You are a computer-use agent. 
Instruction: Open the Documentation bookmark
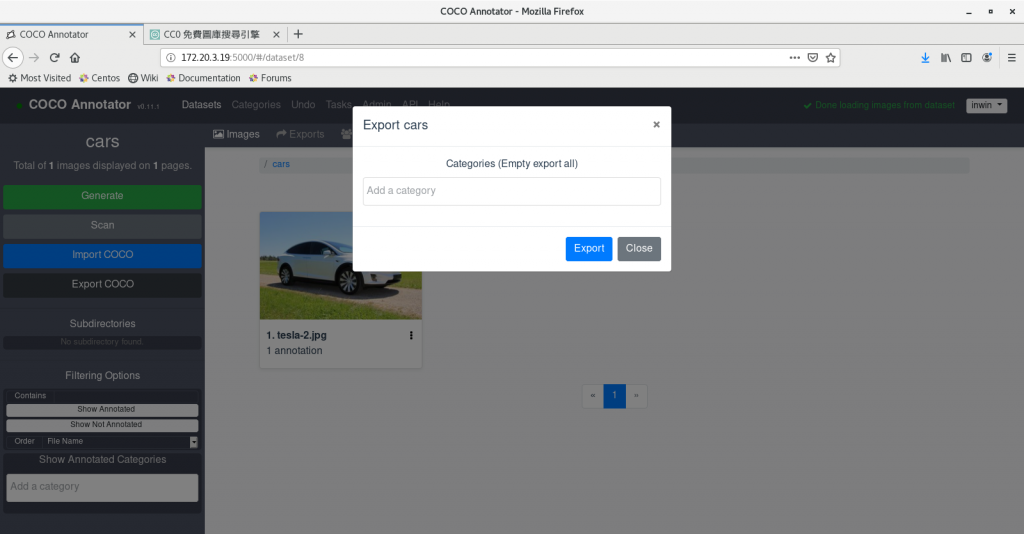tap(203, 78)
